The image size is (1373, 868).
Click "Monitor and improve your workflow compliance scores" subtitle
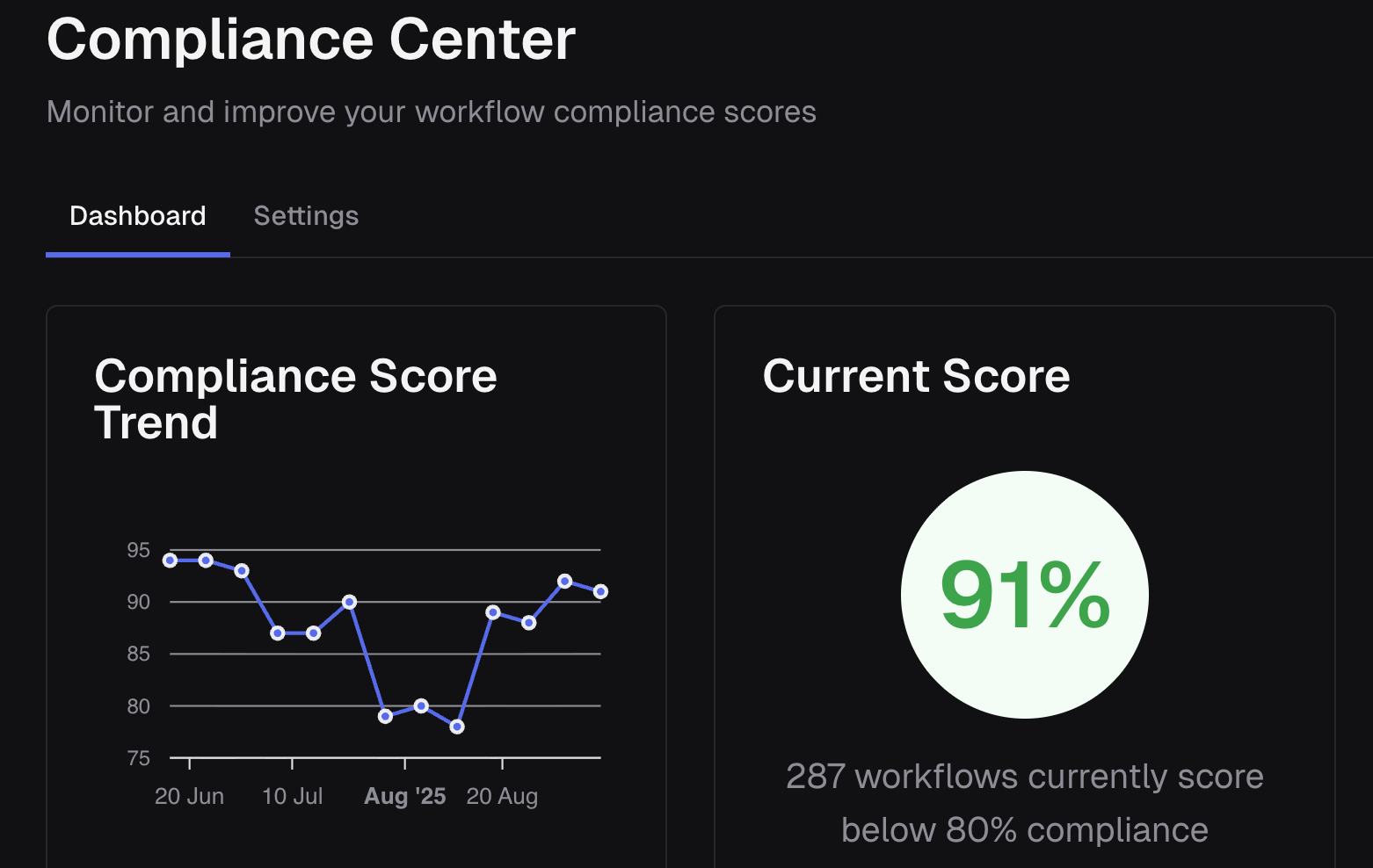[x=432, y=112]
